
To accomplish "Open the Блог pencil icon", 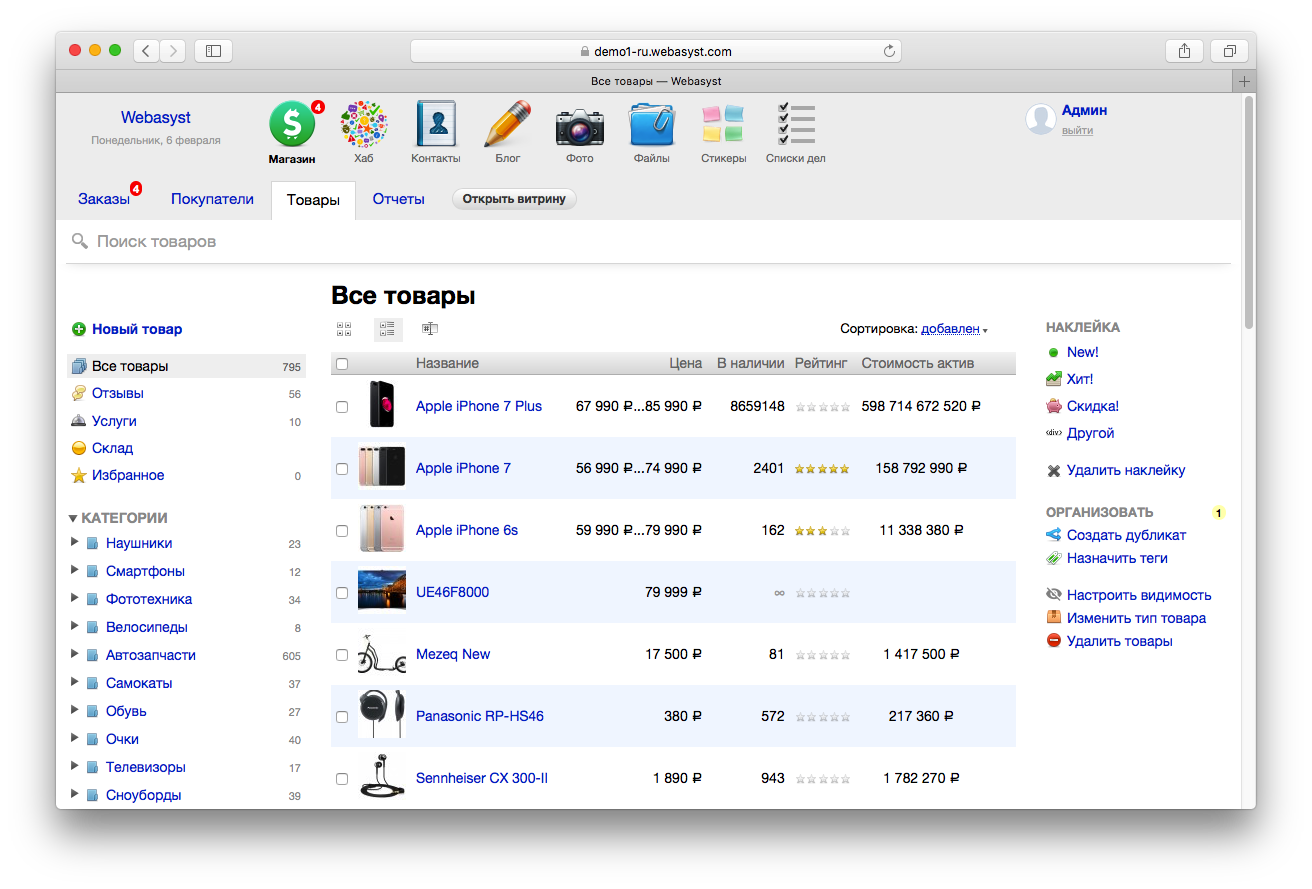I will click(508, 124).
